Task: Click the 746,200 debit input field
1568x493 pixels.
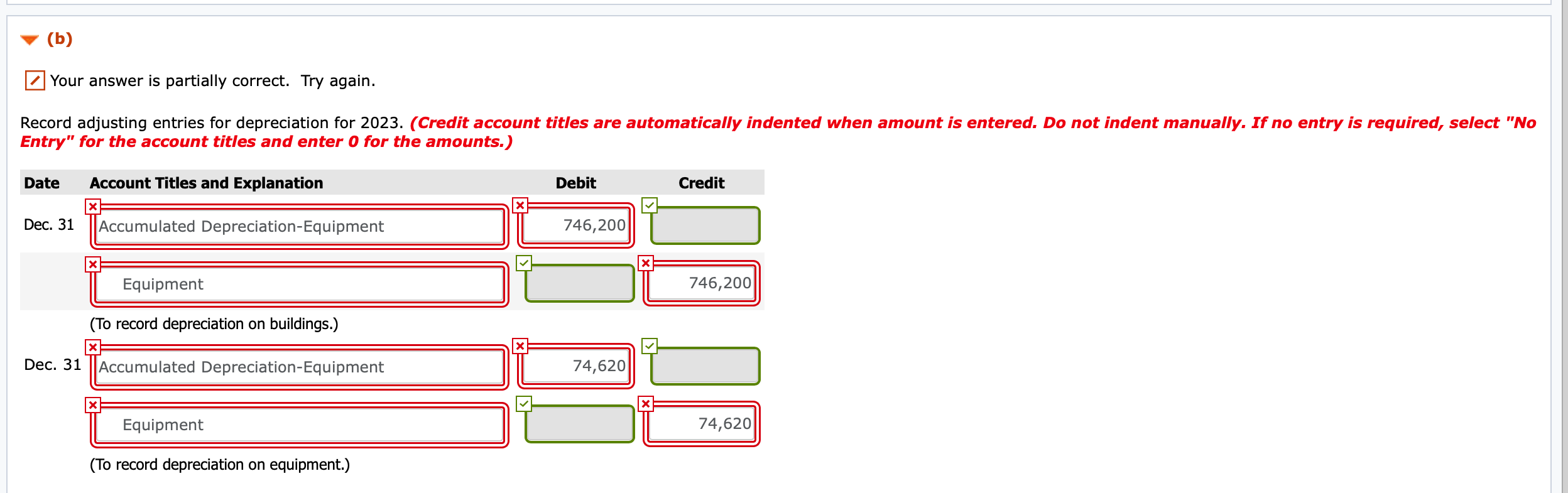Action: coord(575,225)
